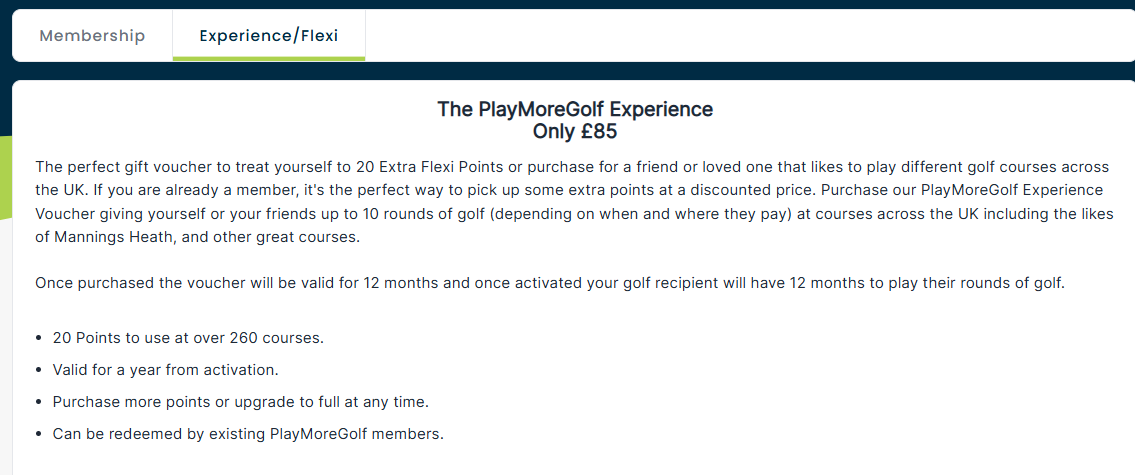The height and width of the screenshot is (475, 1135).
Task: Click the voucher valid for 12 months sentence
Action: tap(550, 283)
